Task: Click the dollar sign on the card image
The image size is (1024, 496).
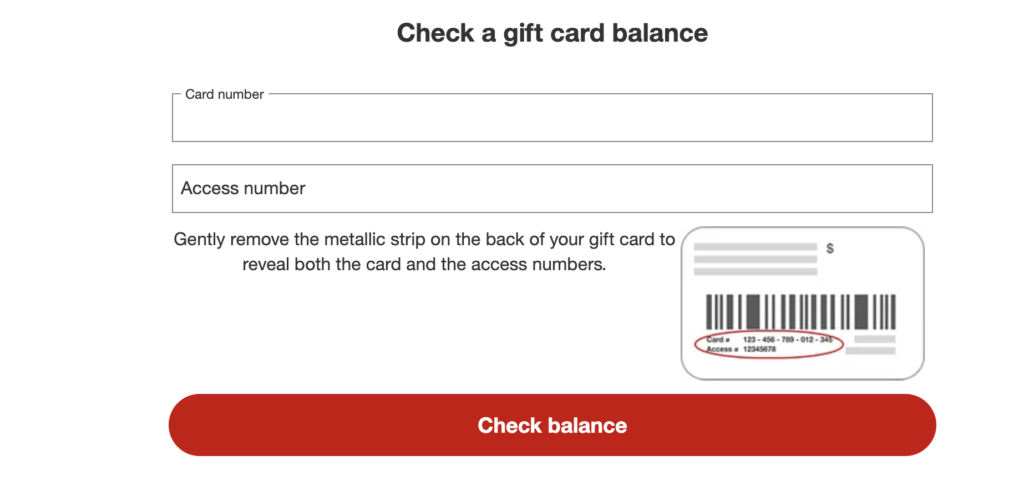Action: 830,248
